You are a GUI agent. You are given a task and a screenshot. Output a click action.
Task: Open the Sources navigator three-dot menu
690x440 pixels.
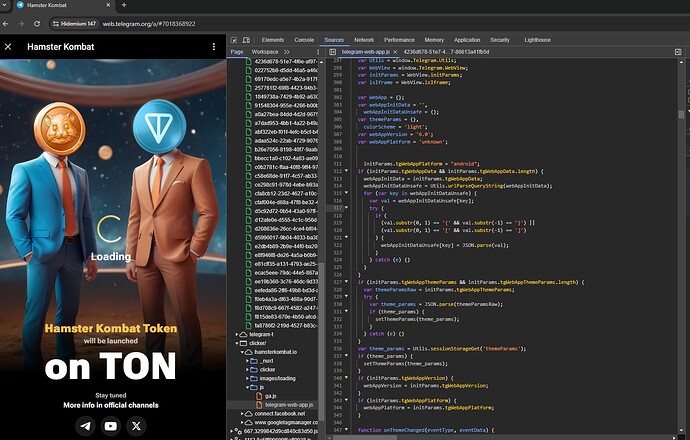click(318, 52)
